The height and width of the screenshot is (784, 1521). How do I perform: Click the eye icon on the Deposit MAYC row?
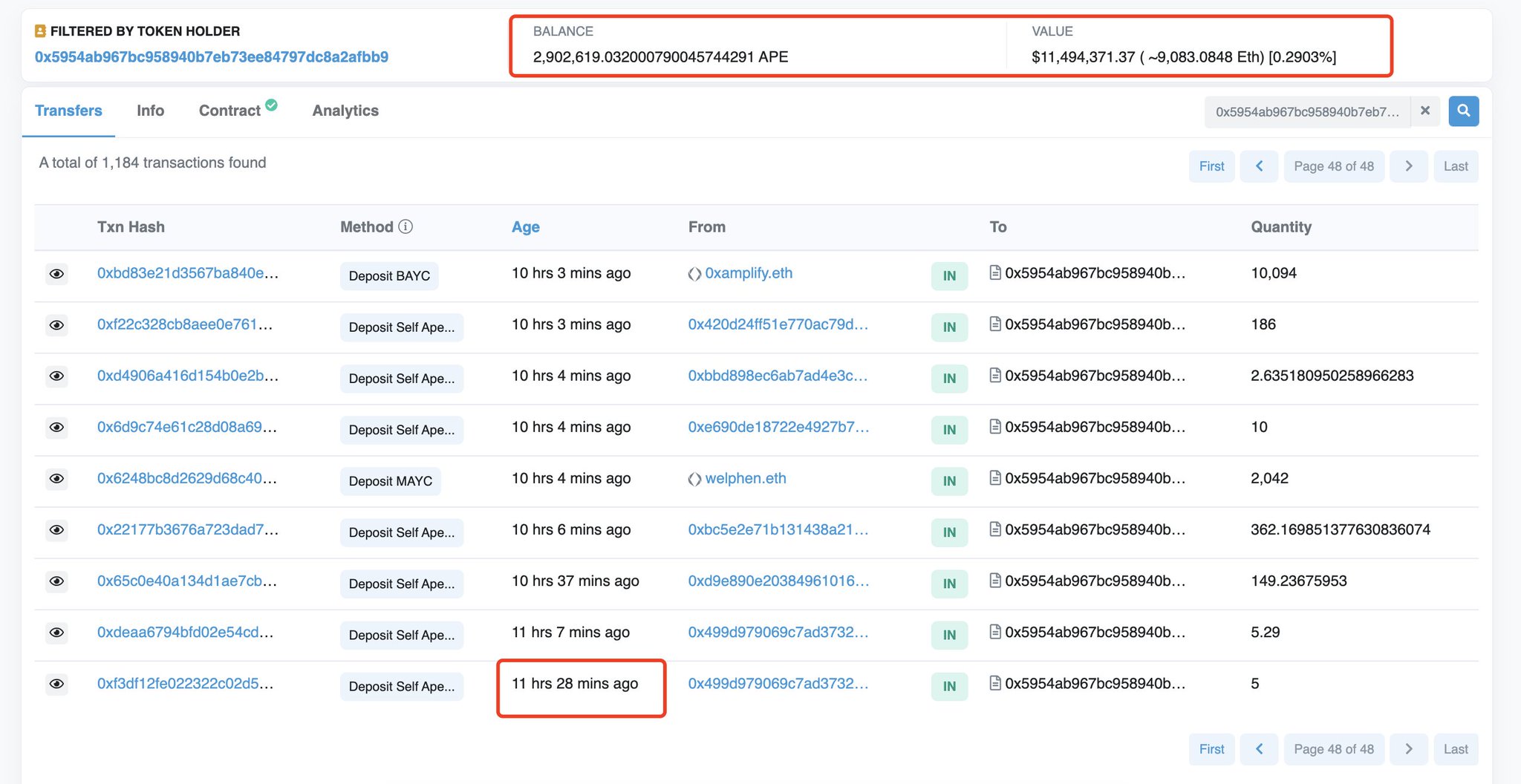[57, 479]
